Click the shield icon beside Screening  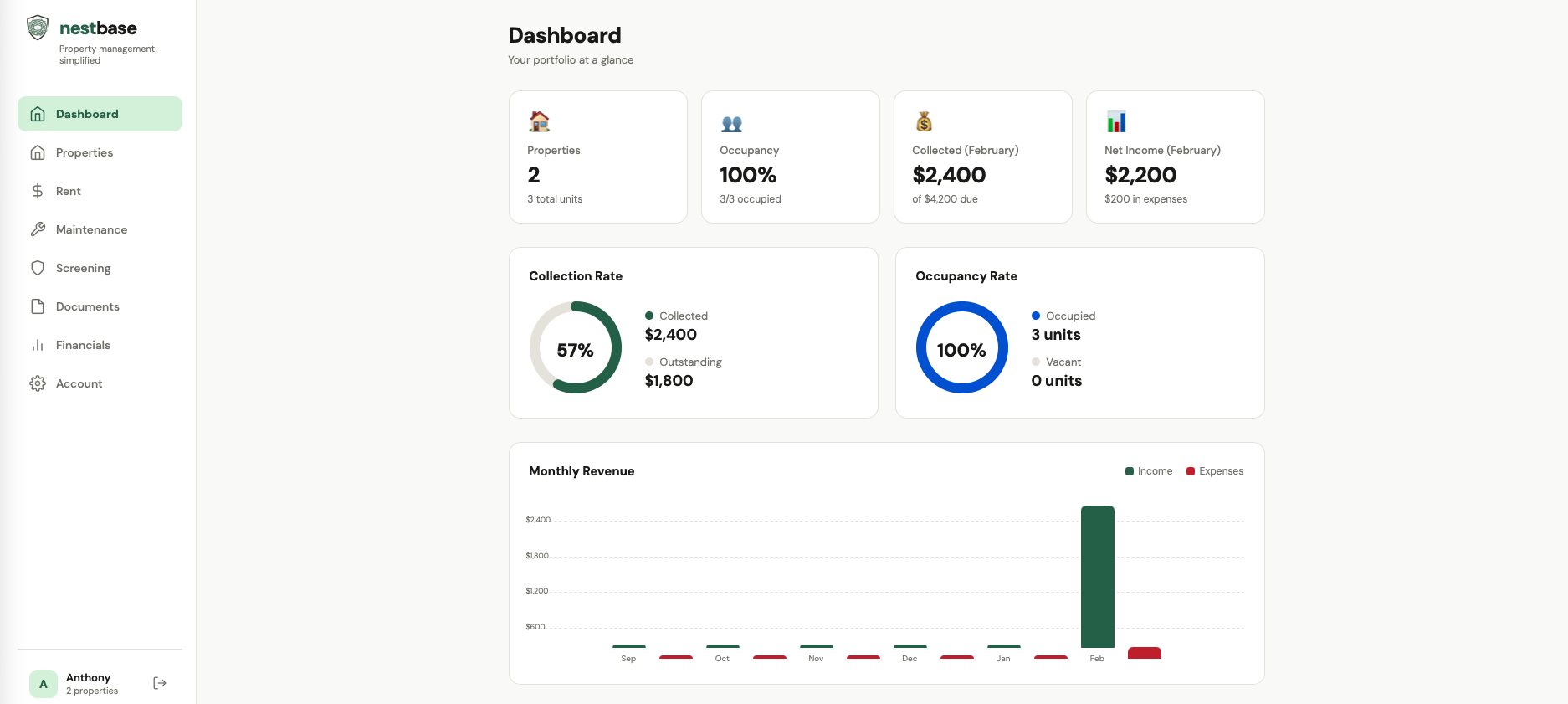click(x=38, y=268)
